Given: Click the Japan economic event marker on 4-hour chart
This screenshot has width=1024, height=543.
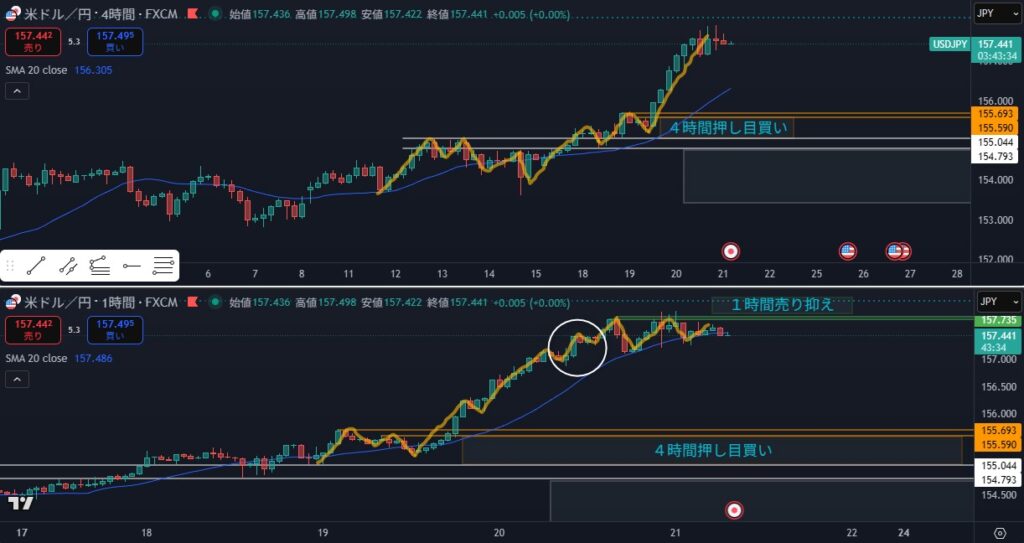Looking at the screenshot, I should [x=731, y=249].
